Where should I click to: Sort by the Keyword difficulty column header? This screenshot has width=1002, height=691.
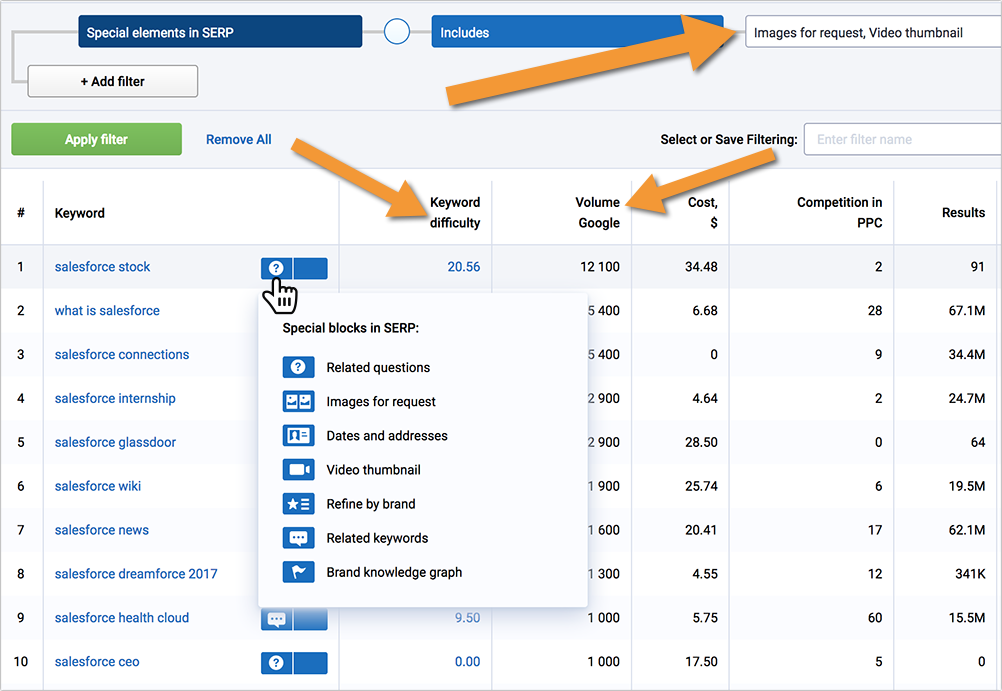pos(454,212)
